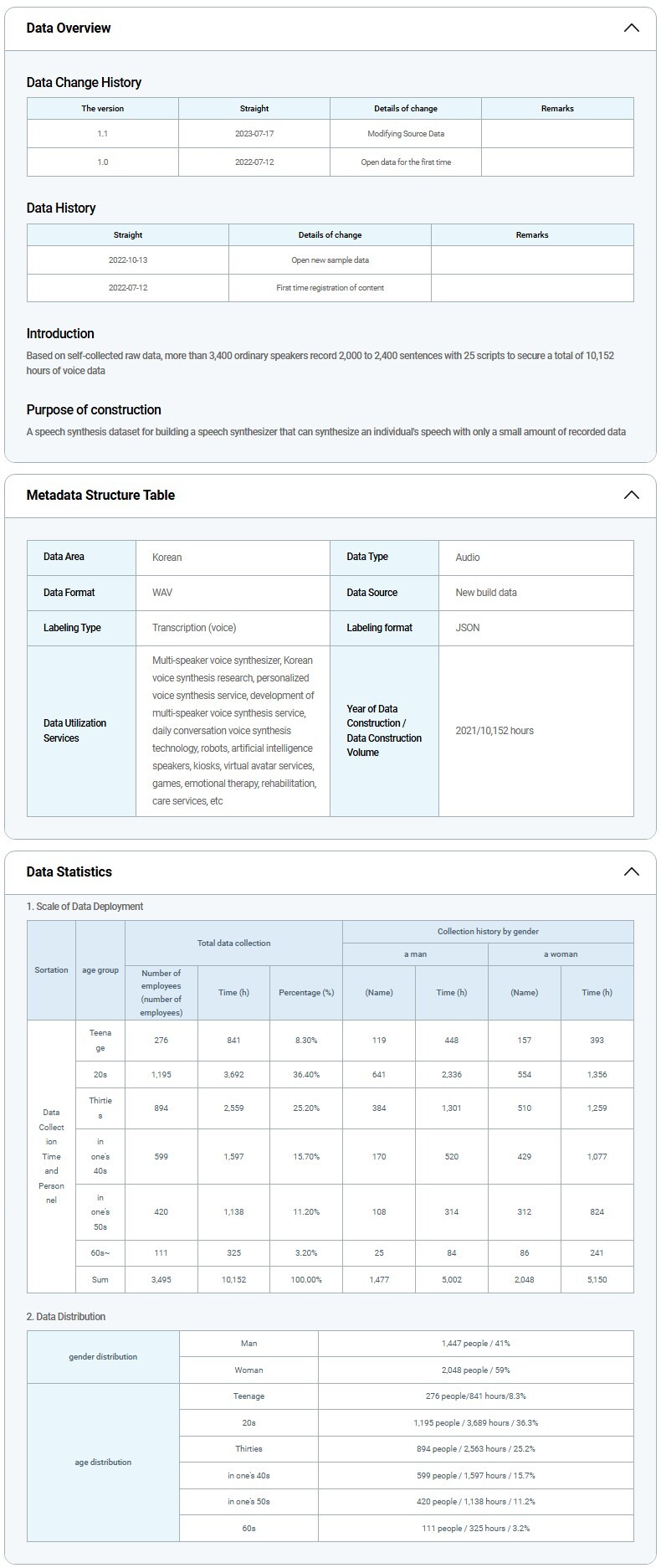The image size is (661, 1568).
Task: Click the Purpose of construction heading
Action: click(x=94, y=409)
